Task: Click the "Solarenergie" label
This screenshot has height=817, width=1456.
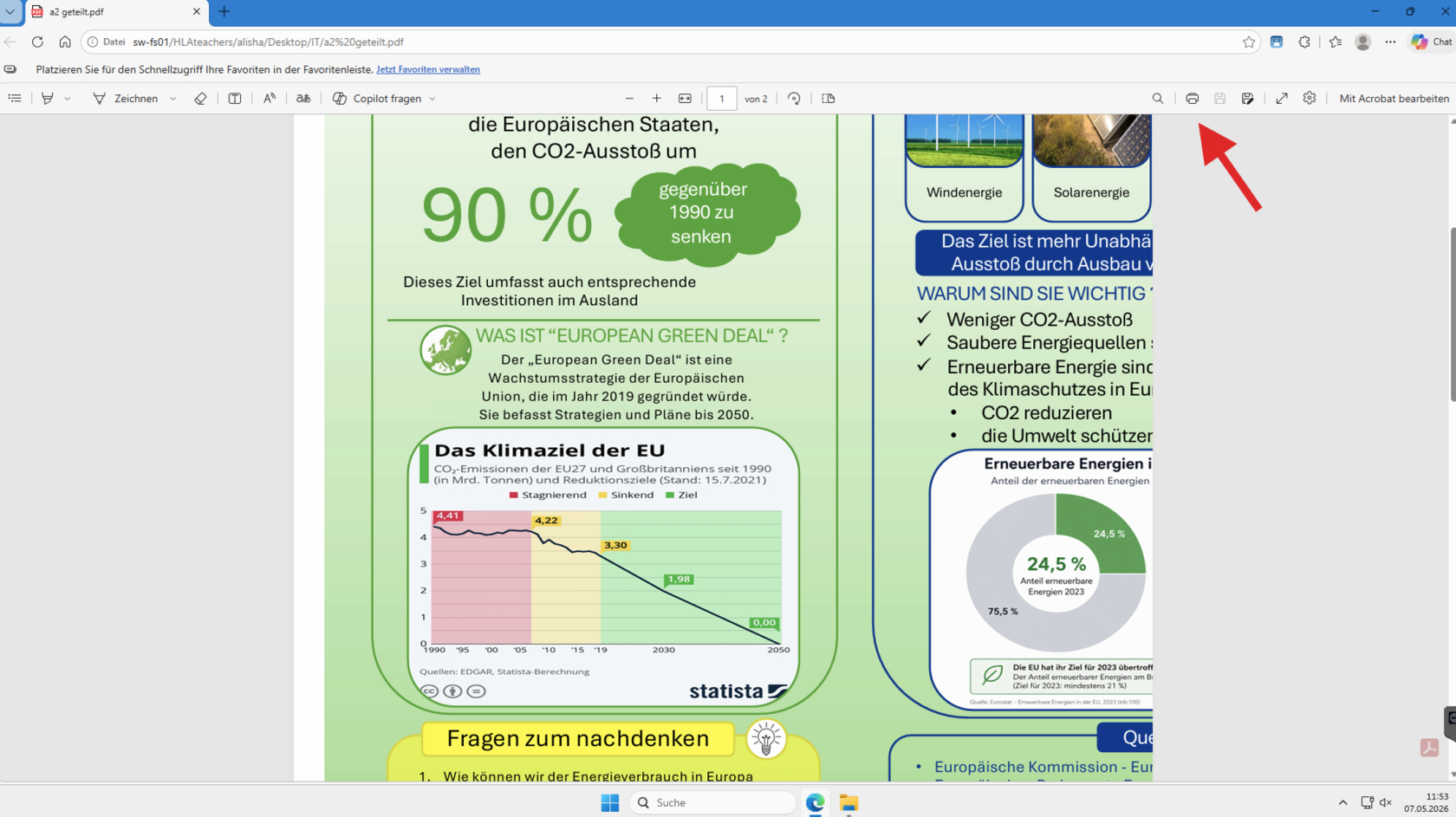Action: point(1091,192)
